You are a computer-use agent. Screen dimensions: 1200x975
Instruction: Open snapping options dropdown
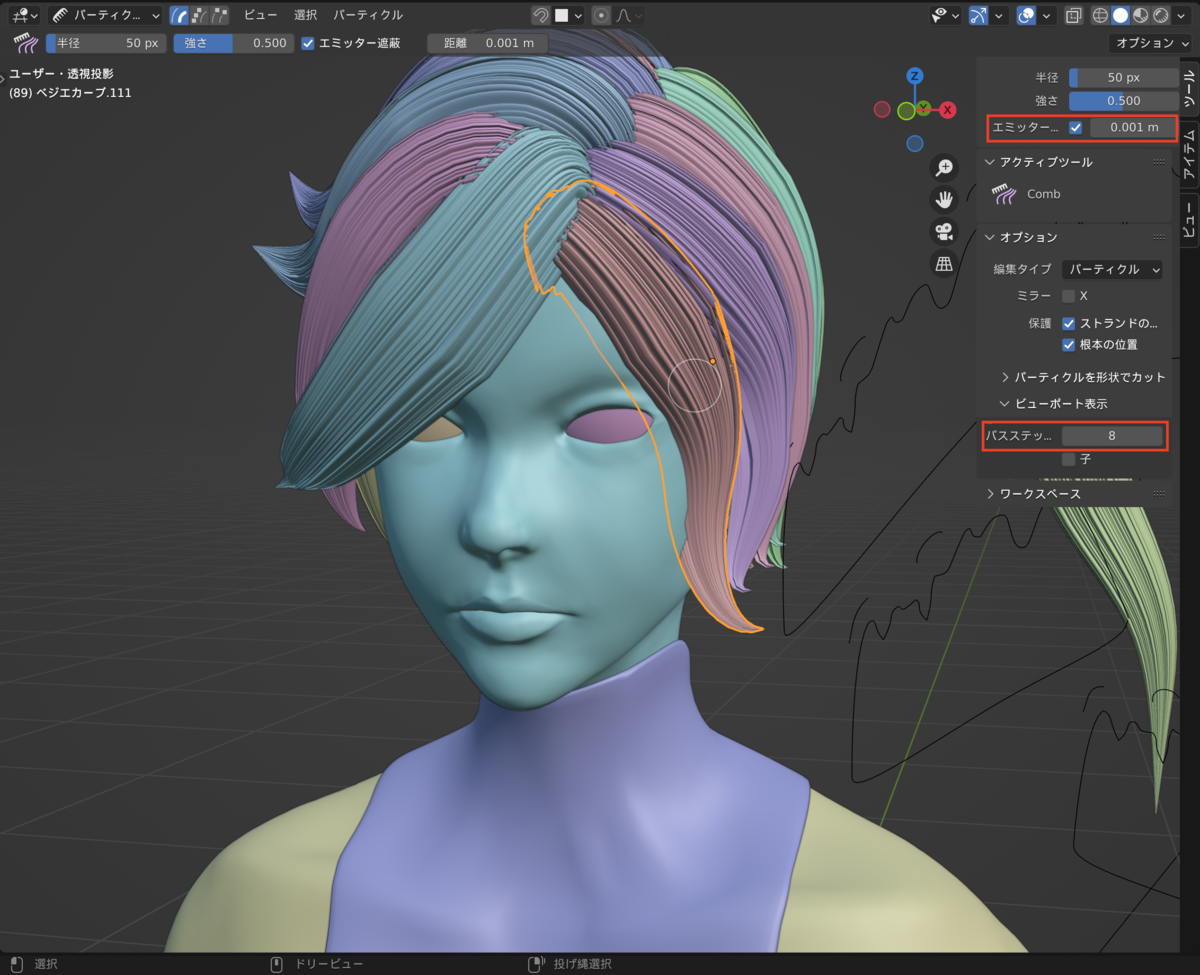tap(568, 15)
